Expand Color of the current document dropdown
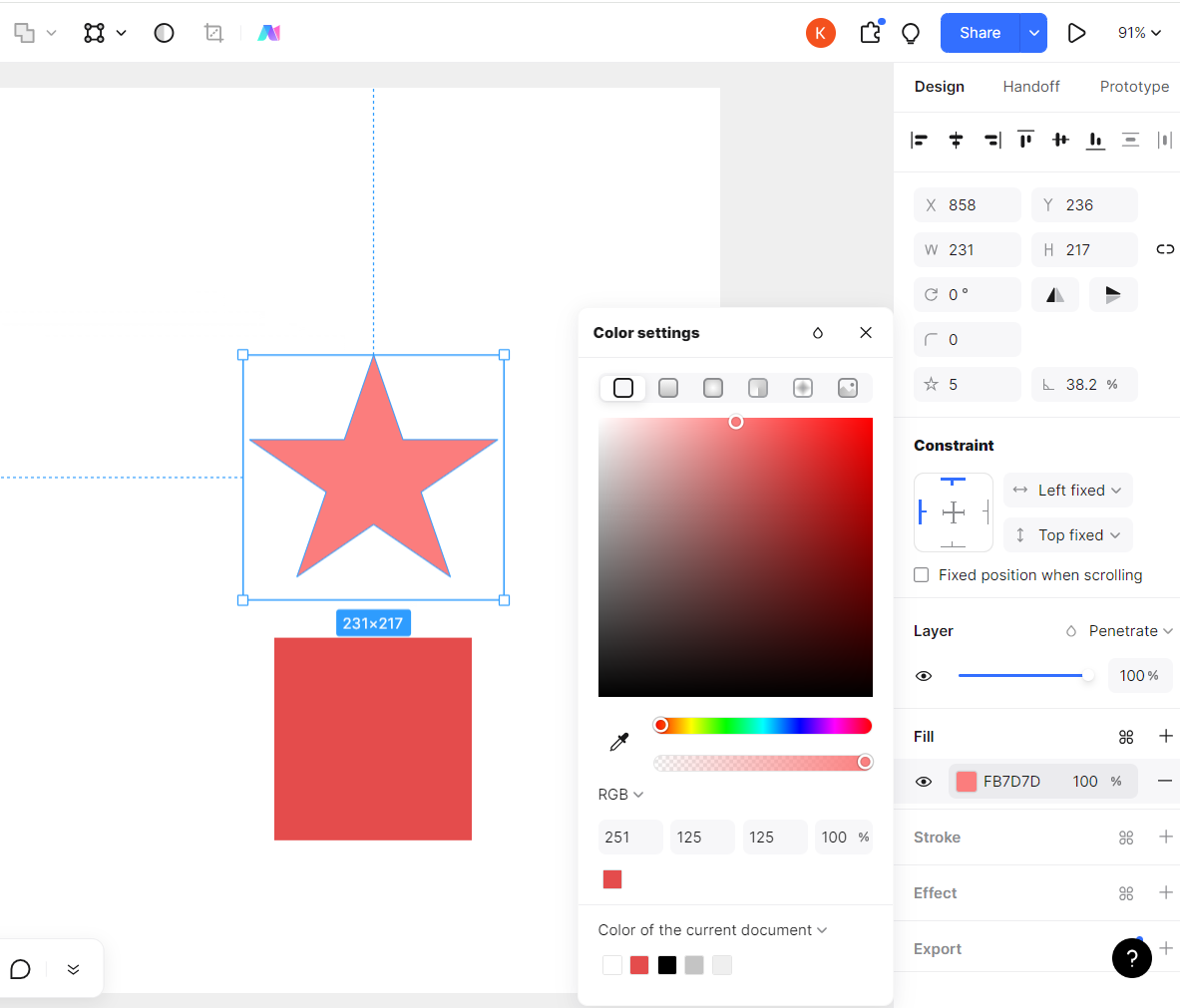The height and width of the screenshot is (1008, 1180). [712, 930]
